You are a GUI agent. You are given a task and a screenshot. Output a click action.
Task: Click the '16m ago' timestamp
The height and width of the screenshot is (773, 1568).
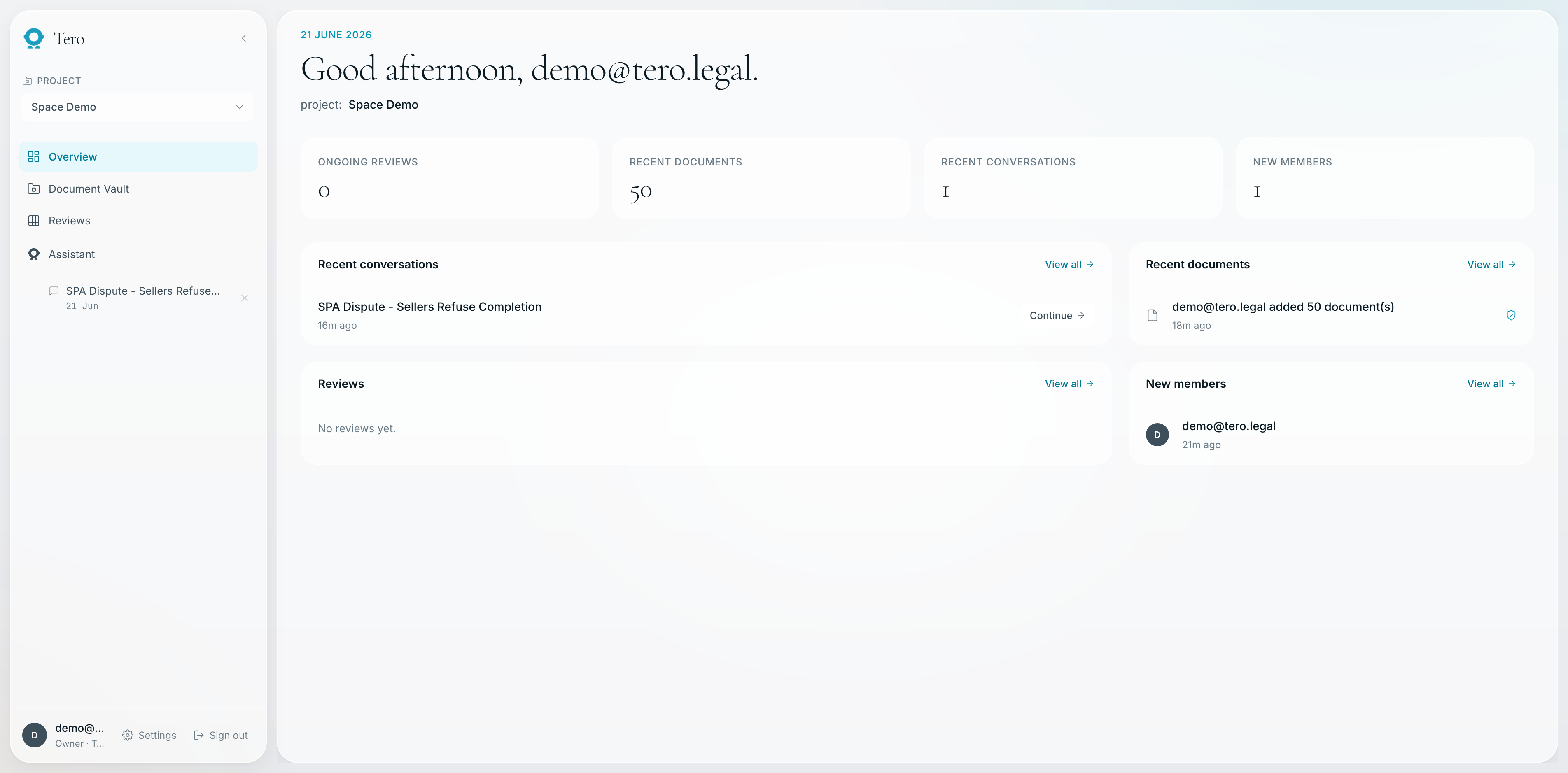[x=336, y=326]
